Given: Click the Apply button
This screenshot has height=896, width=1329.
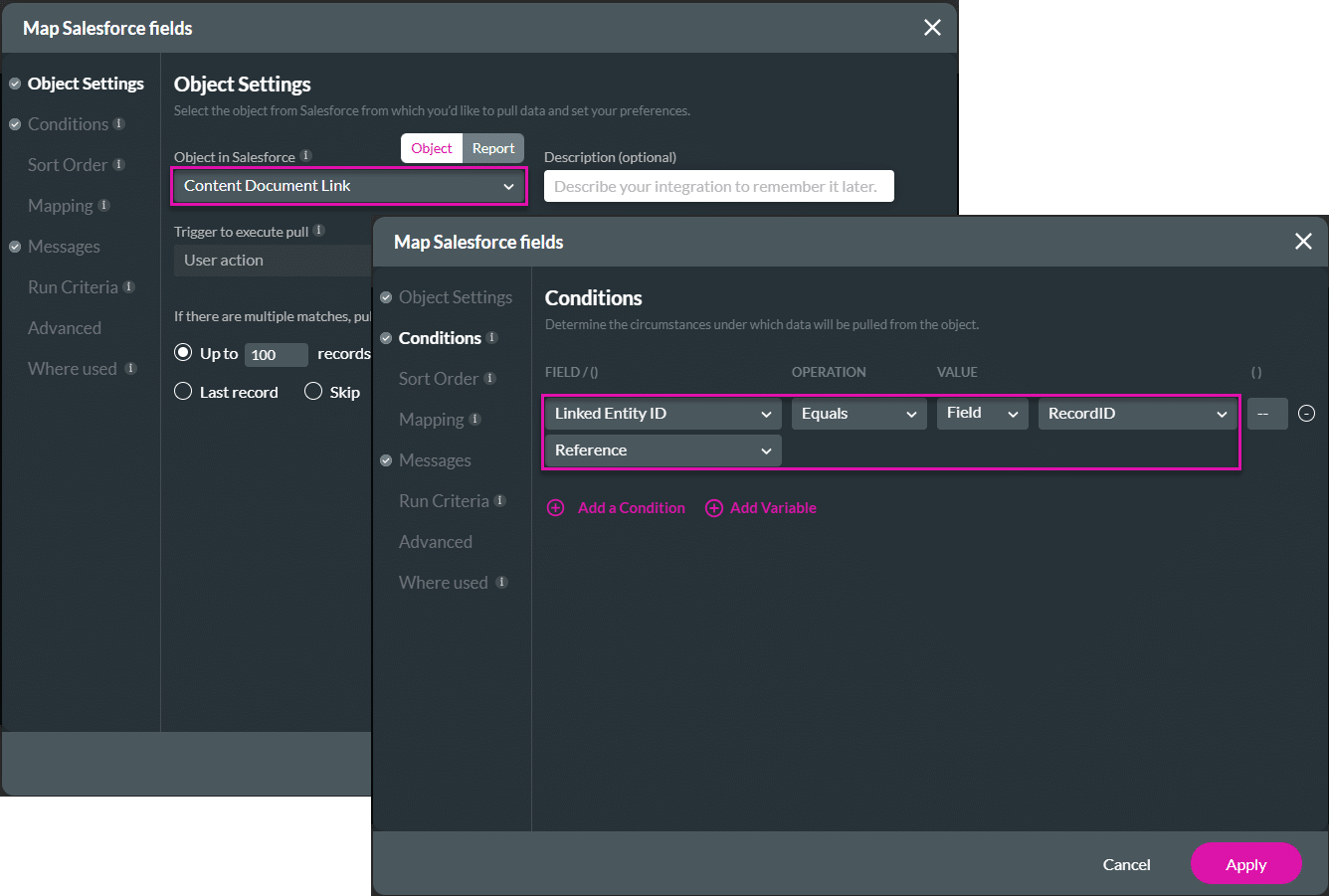Looking at the screenshot, I should point(1246,864).
